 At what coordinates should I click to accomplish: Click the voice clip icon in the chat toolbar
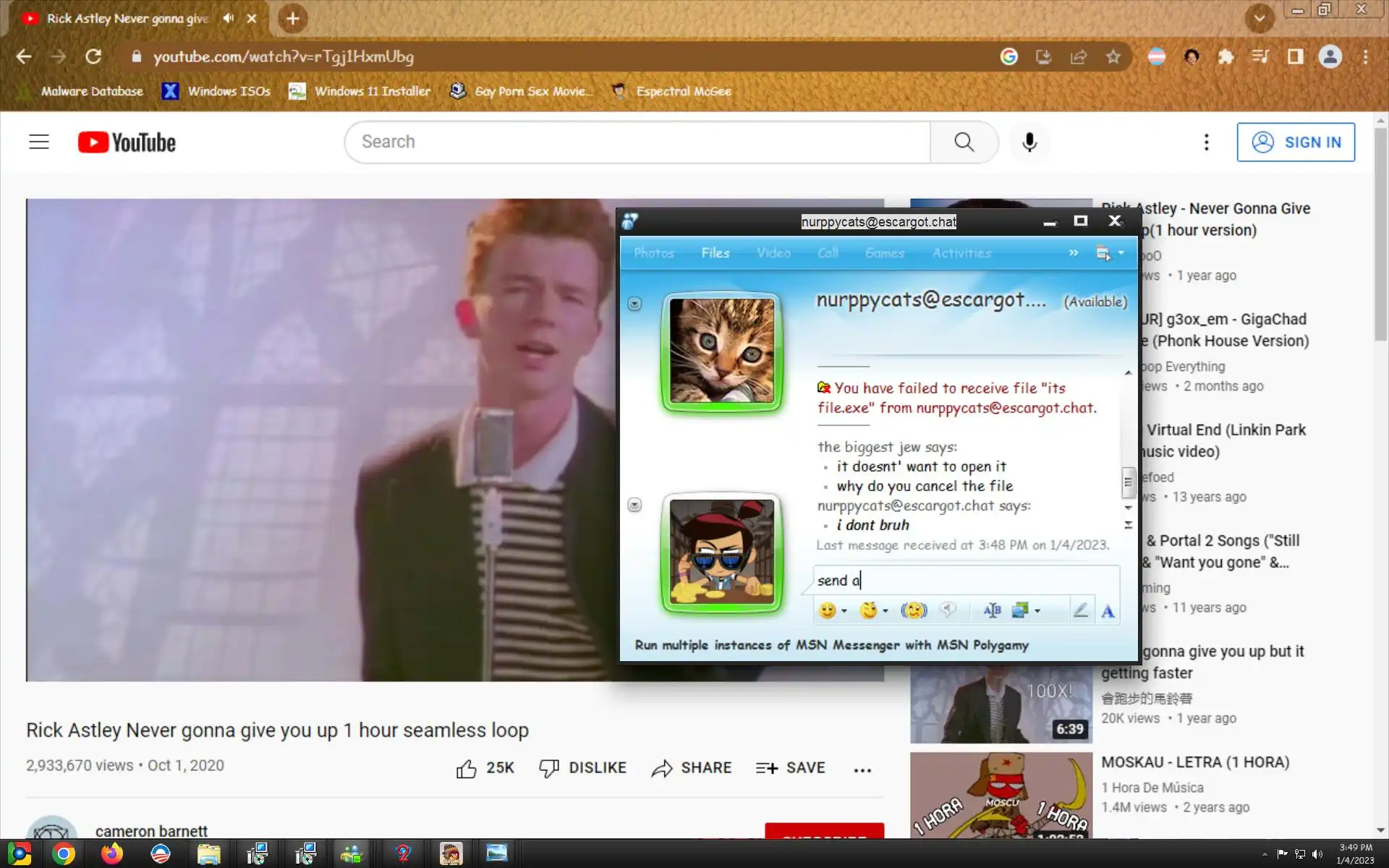pos(948,610)
